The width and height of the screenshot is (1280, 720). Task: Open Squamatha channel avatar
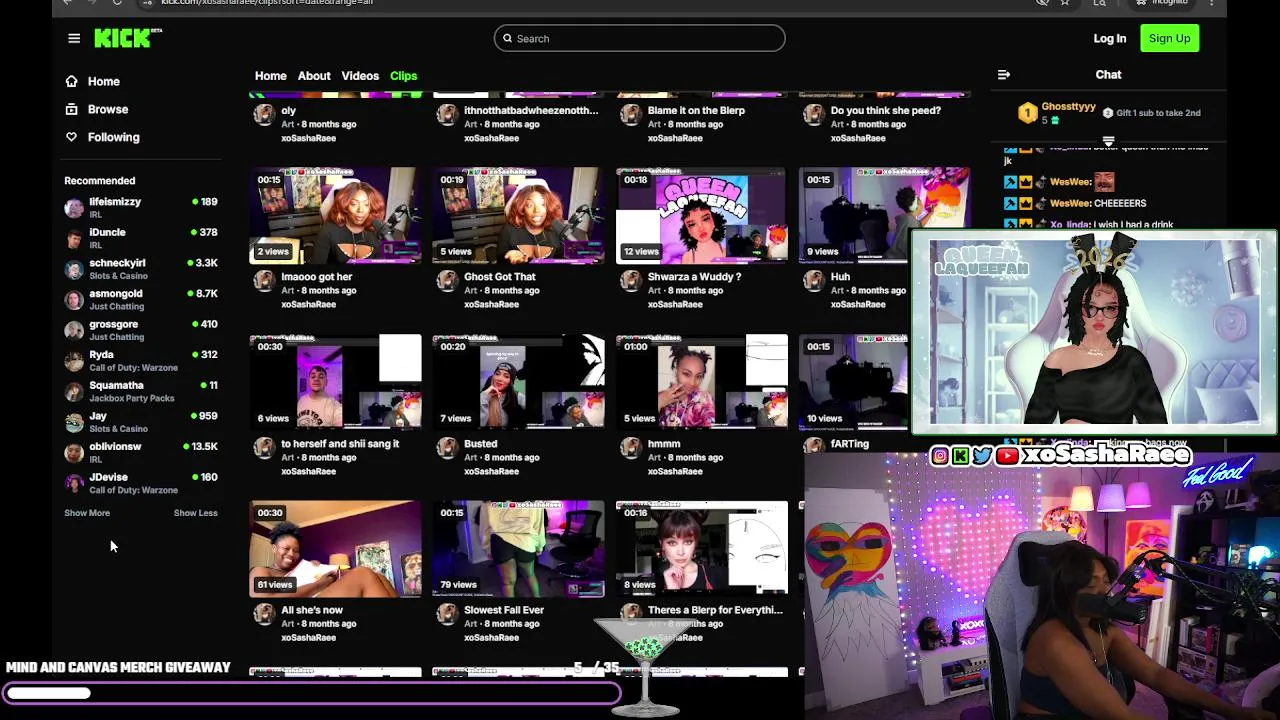(74, 391)
